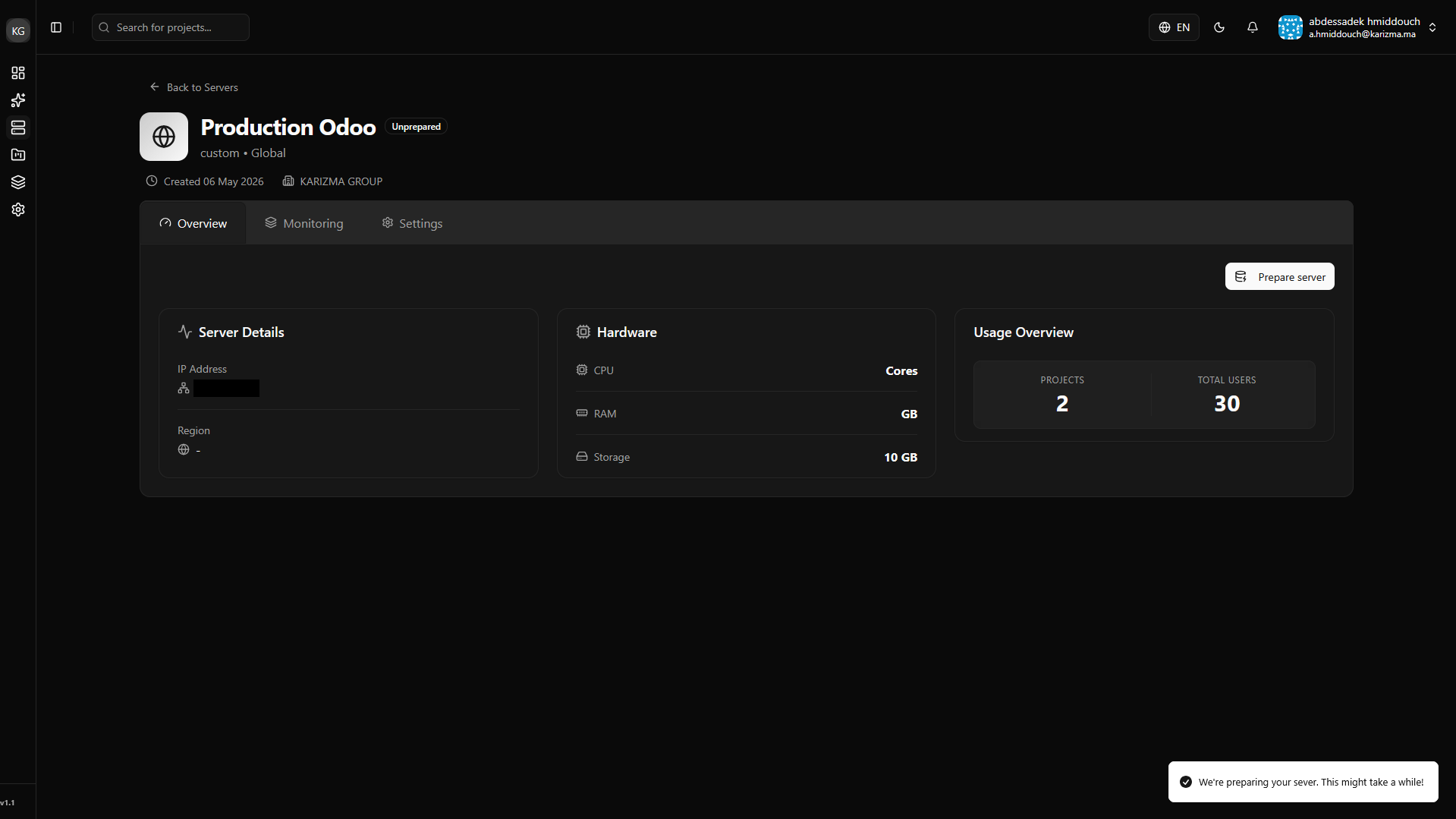Open the sparkles AI icon in sidebar
This screenshot has height=819, width=1456.
[x=18, y=100]
